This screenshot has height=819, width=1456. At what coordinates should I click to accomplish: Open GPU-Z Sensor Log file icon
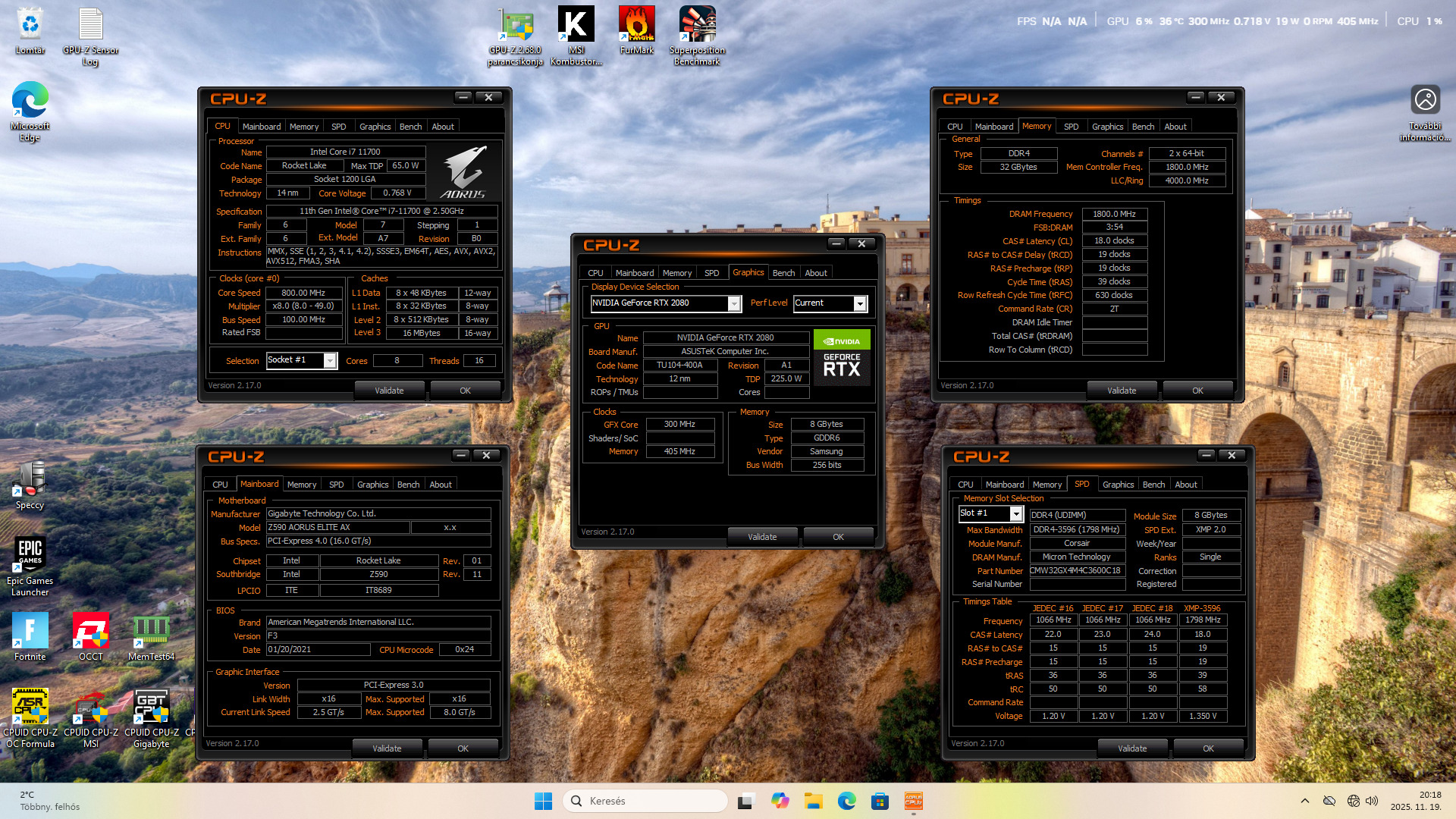pyautogui.click(x=90, y=25)
